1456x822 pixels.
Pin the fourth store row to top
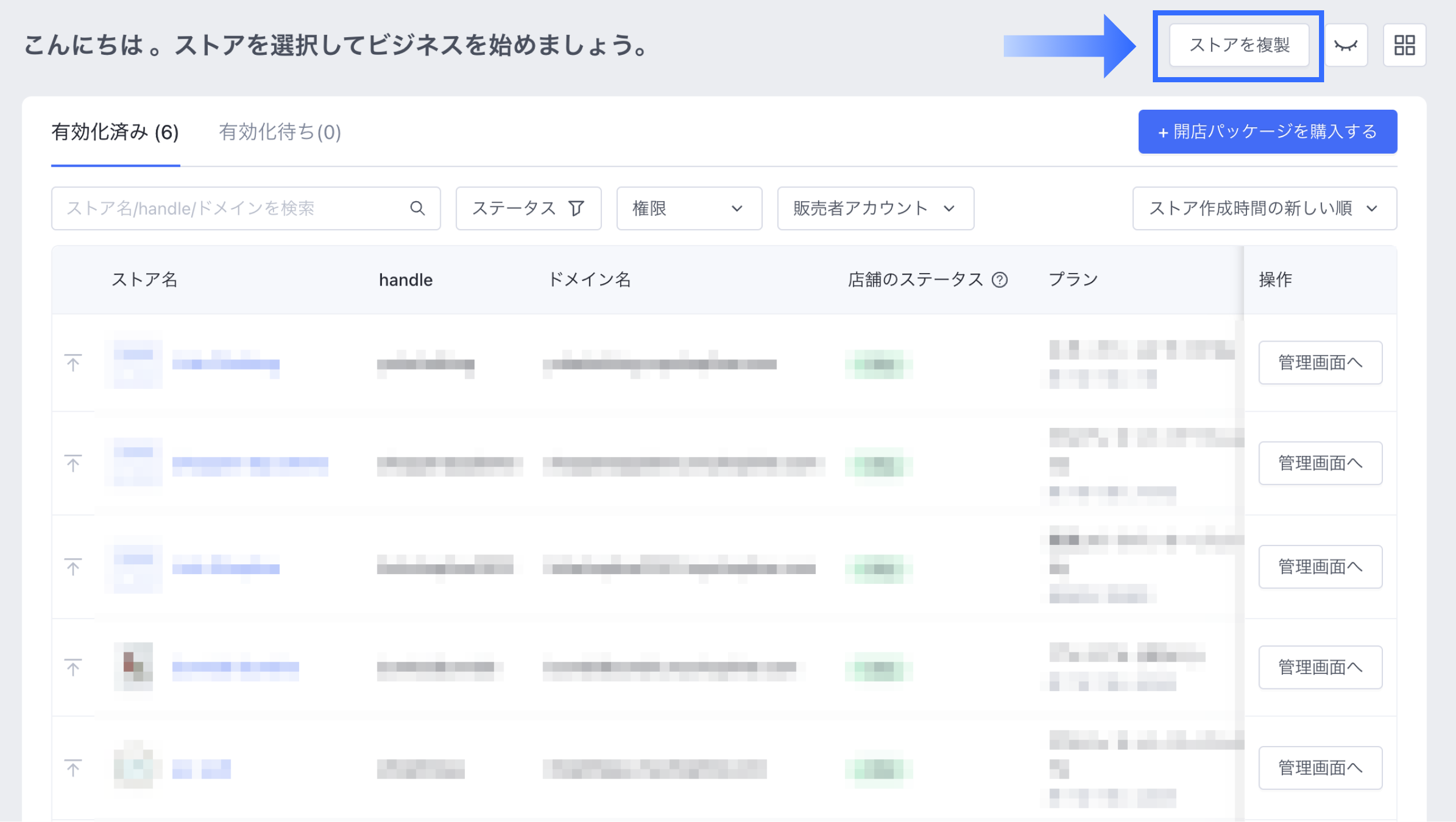pyautogui.click(x=73, y=667)
